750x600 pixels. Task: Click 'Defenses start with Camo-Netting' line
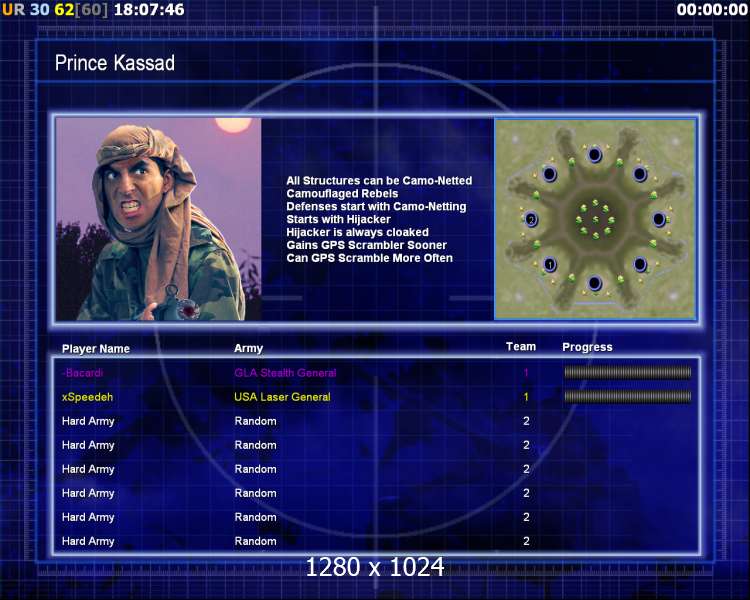[376, 207]
